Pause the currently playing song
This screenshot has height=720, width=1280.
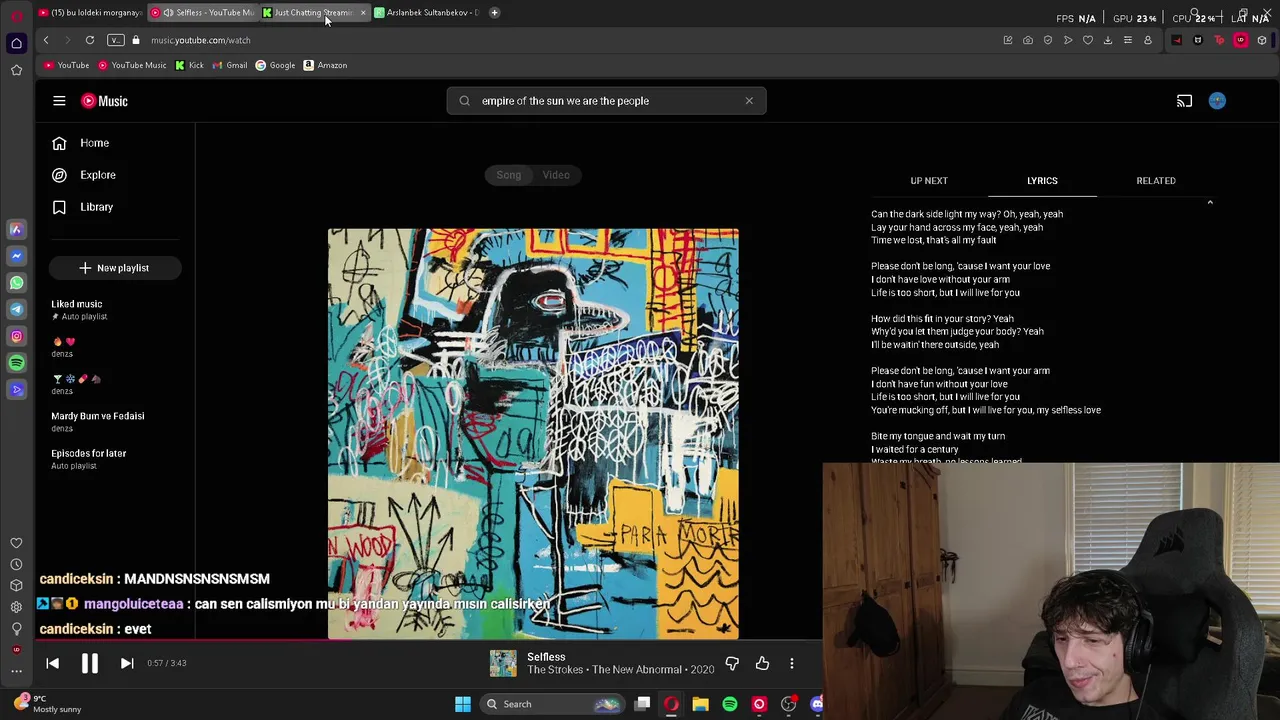pos(89,663)
